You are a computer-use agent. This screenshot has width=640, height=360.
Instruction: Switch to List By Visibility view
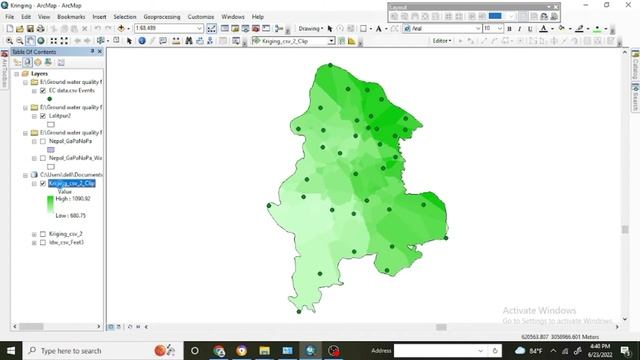point(38,62)
